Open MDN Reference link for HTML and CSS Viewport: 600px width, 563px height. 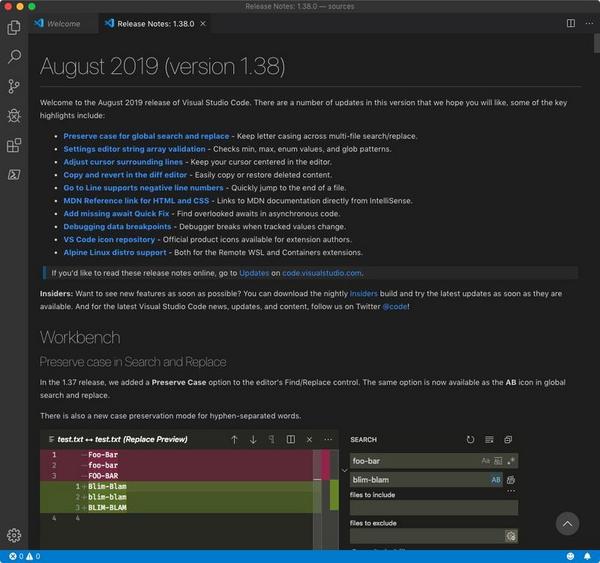pyautogui.click(x=136, y=201)
